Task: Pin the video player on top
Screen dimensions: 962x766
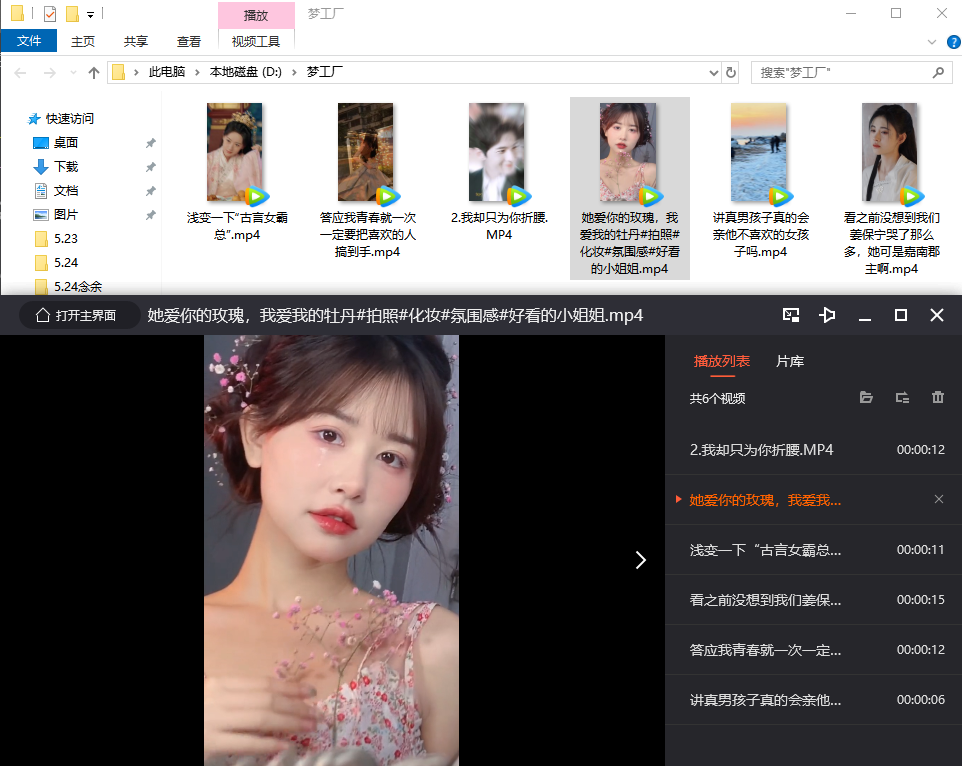Action: [x=827, y=315]
